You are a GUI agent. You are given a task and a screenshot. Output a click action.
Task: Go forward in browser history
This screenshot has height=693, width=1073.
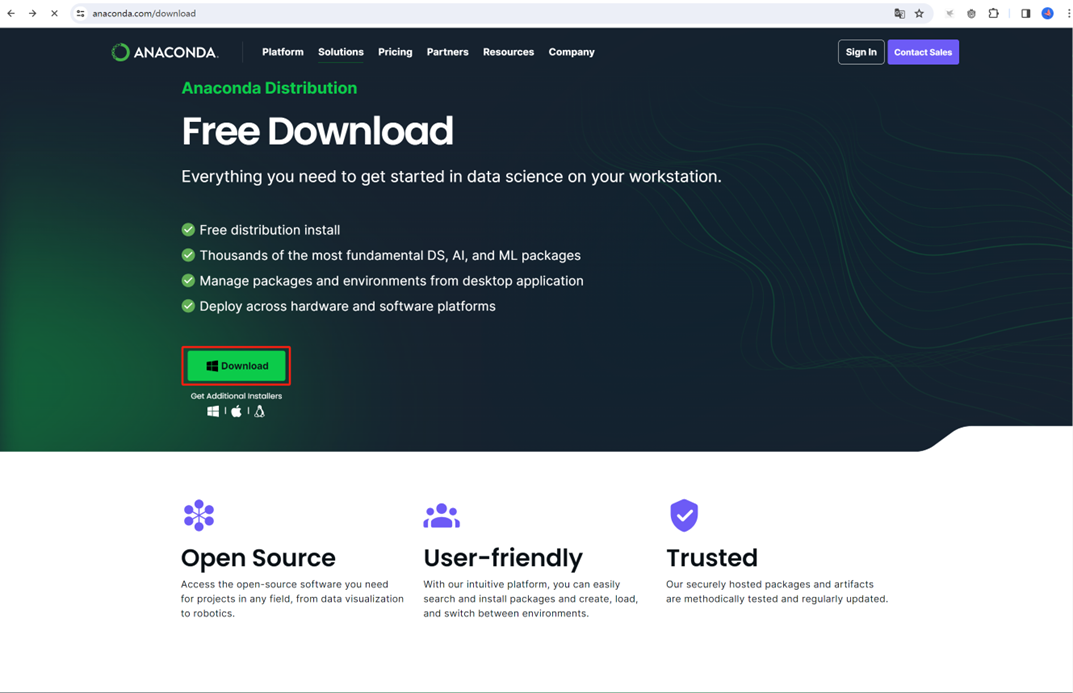32,13
